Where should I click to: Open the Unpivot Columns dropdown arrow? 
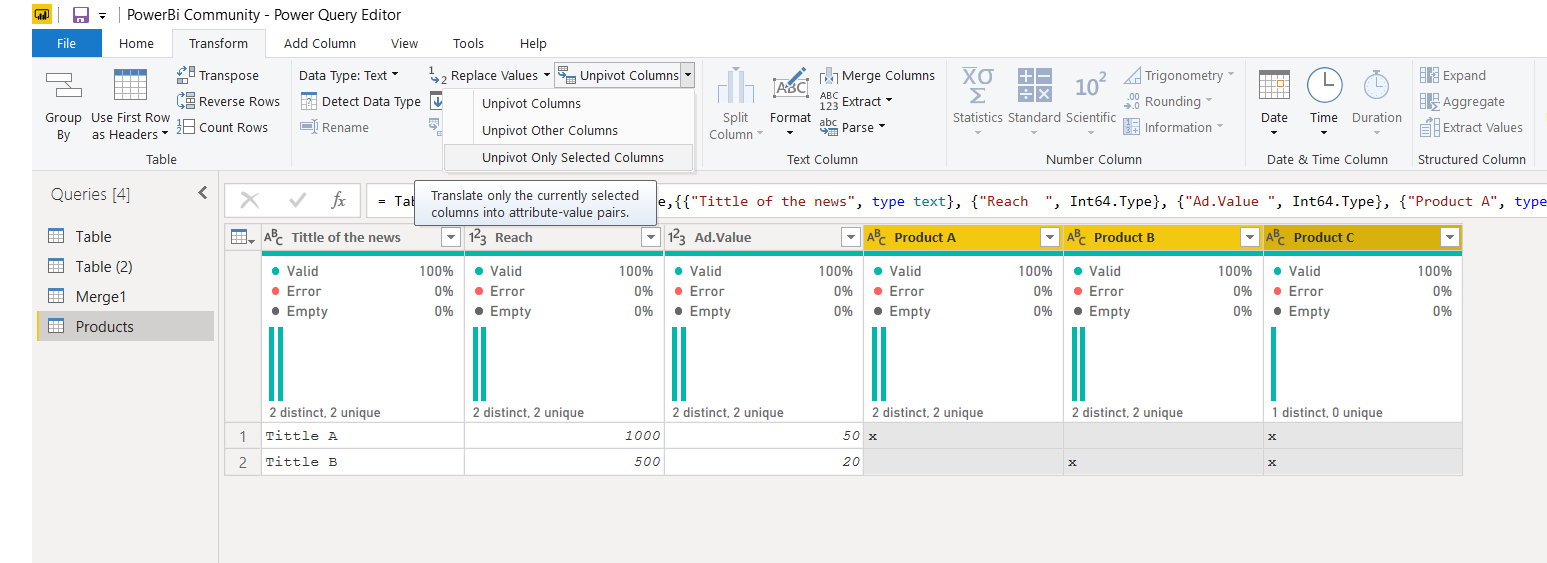[x=687, y=75]
